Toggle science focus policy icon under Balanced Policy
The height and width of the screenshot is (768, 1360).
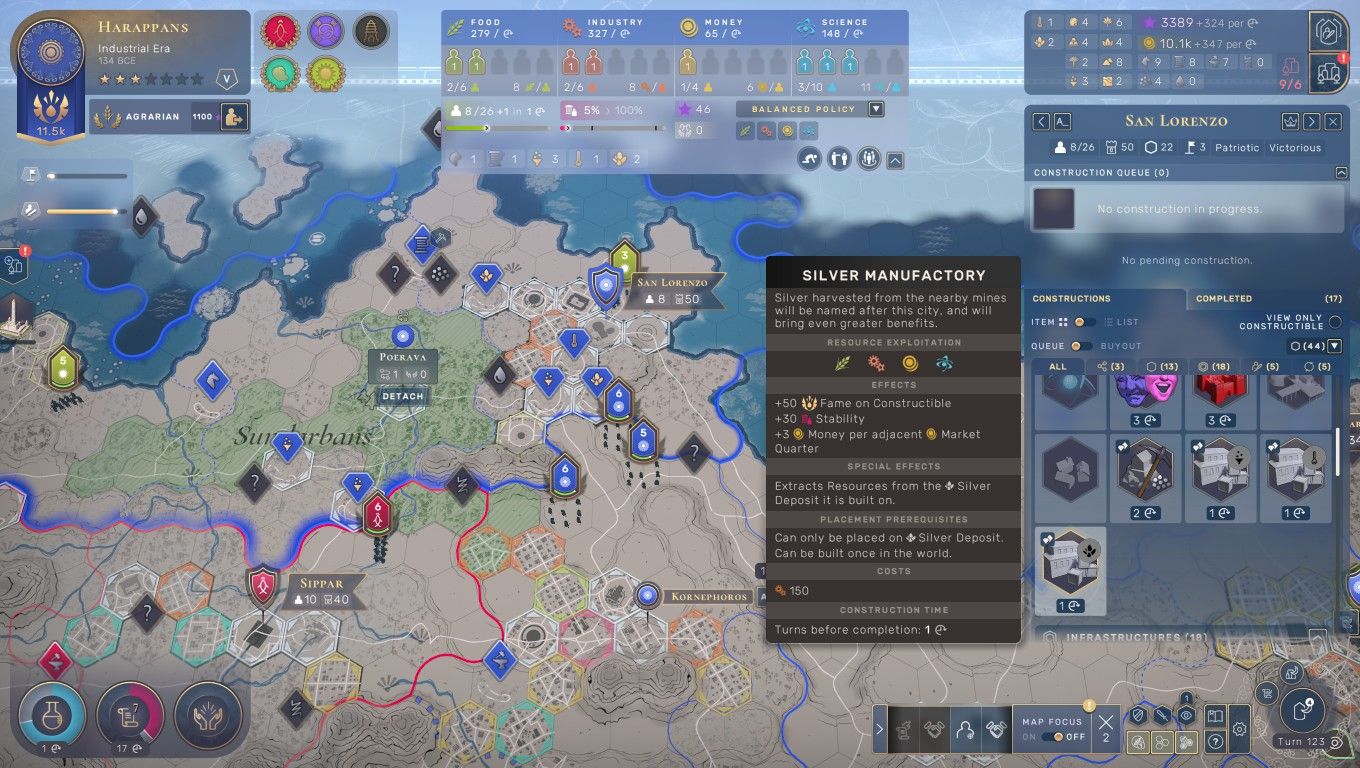809,130
